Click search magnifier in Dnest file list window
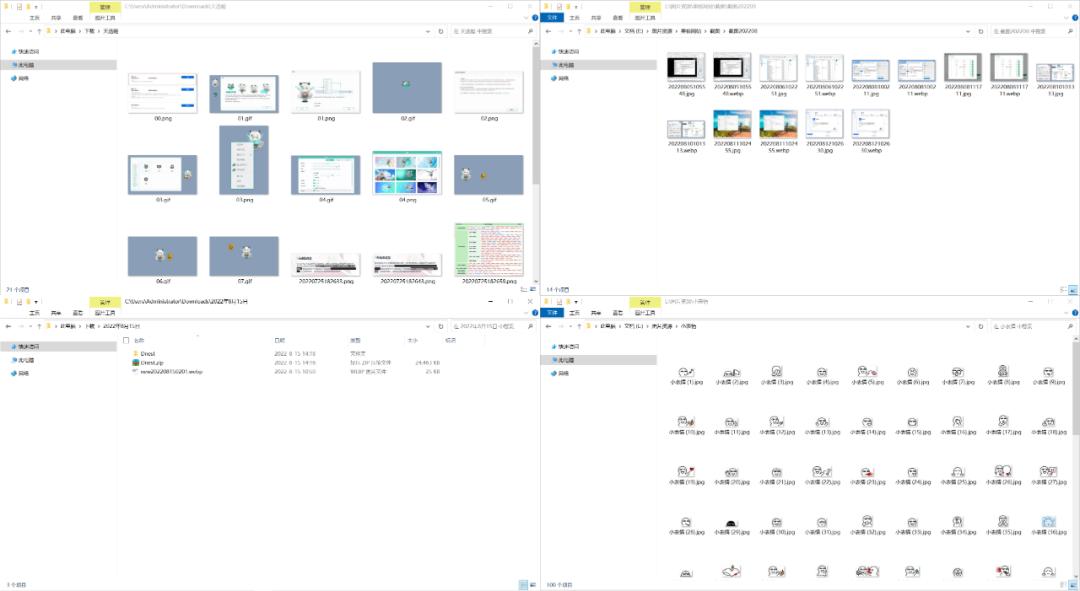Screen dimensions: 1080x591 pyautogui.click(x=530, y=326)
